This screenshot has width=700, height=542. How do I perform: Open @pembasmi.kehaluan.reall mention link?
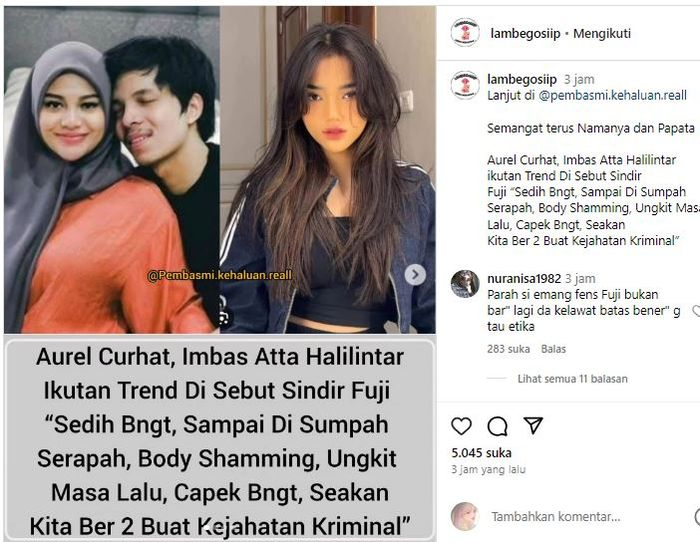[x=612, y=96]
